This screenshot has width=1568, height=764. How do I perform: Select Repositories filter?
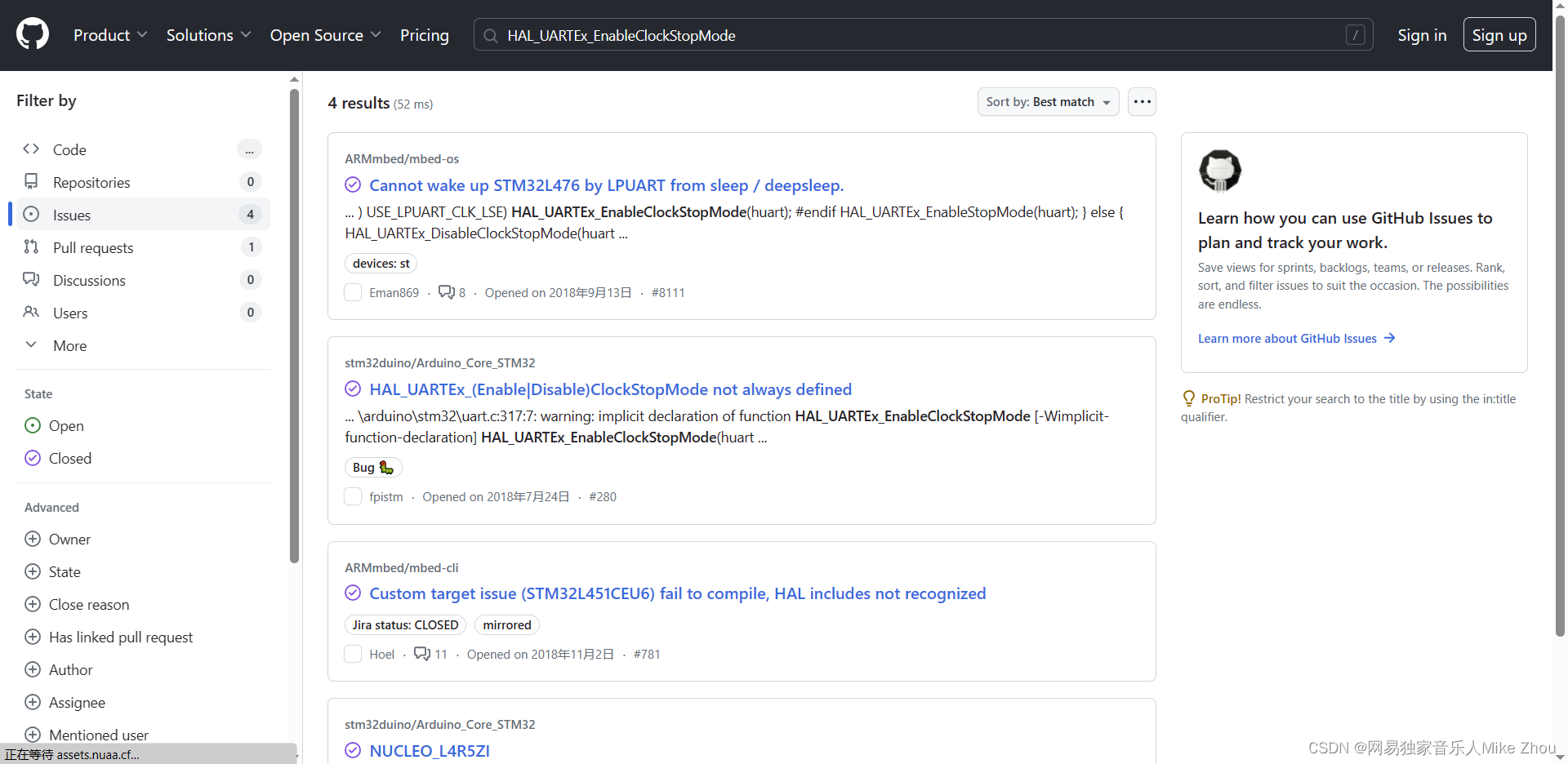[x=143, y=182]
